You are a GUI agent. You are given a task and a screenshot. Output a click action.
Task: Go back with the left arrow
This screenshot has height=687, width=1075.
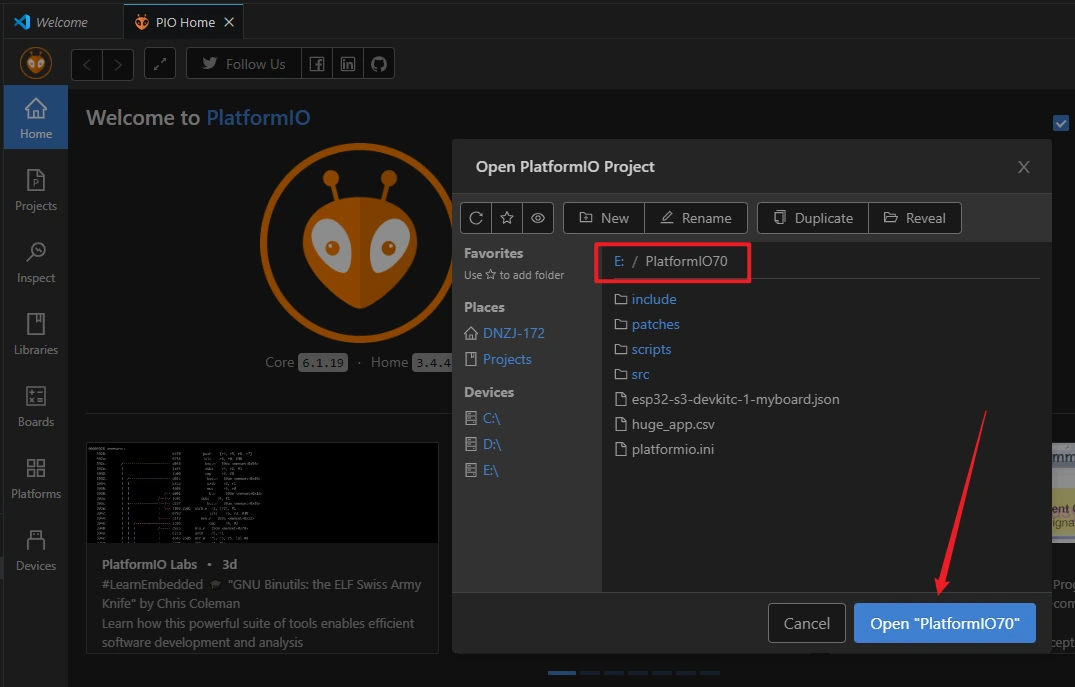87,64
